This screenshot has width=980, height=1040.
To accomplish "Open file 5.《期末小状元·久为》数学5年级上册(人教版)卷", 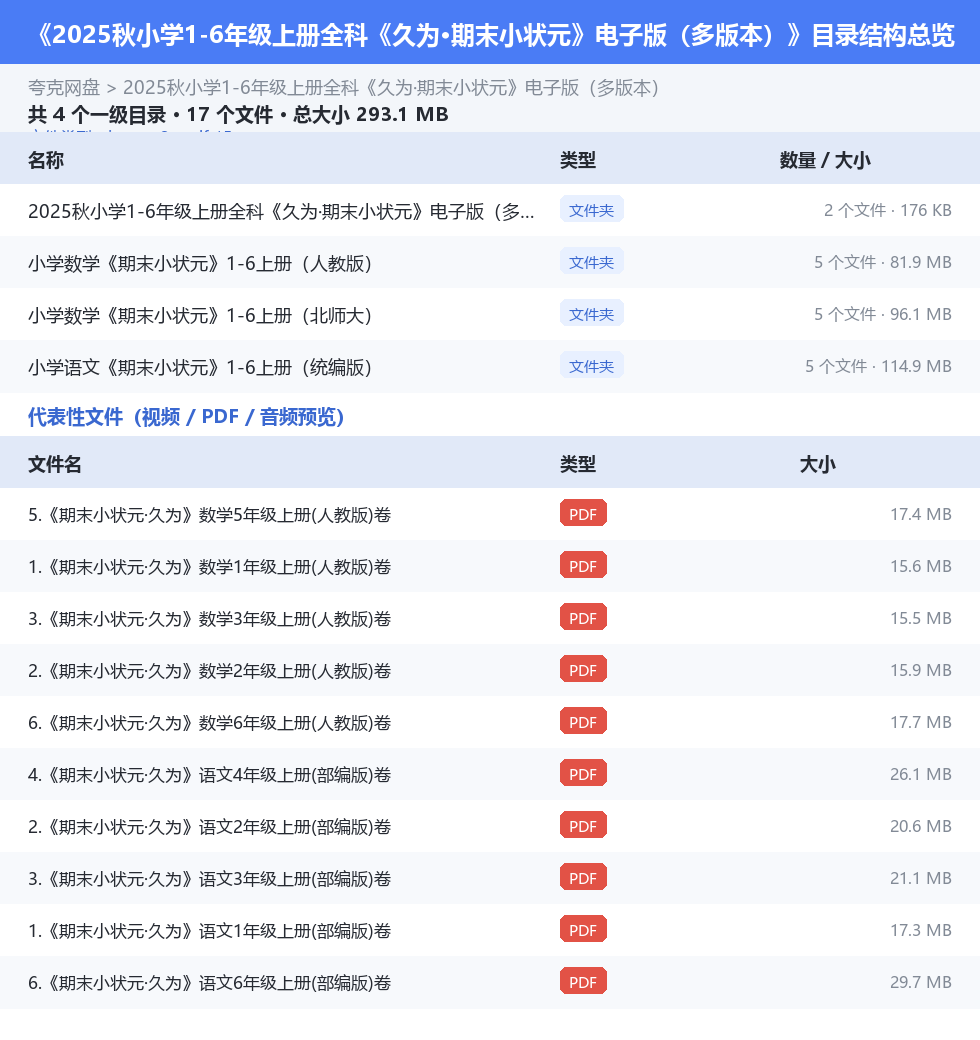I will pyautogui.click(x=210, y=515).
